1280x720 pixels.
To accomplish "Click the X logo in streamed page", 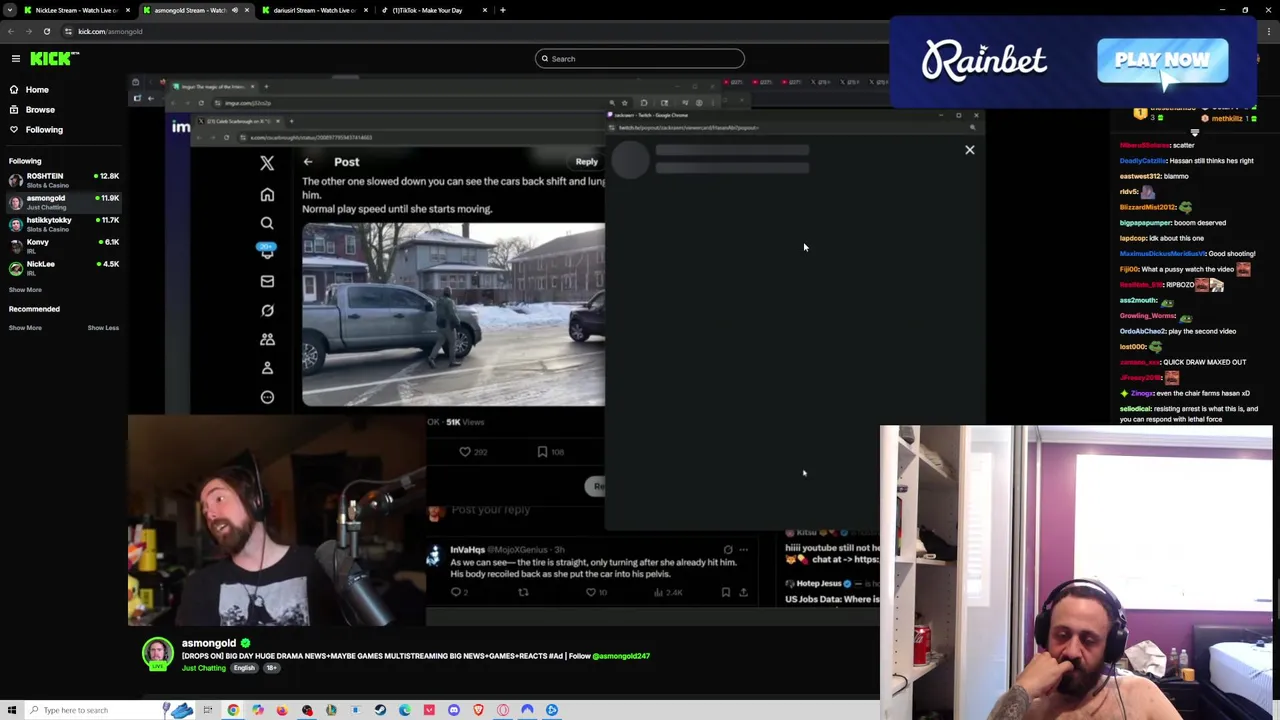I will pos(267,163).
